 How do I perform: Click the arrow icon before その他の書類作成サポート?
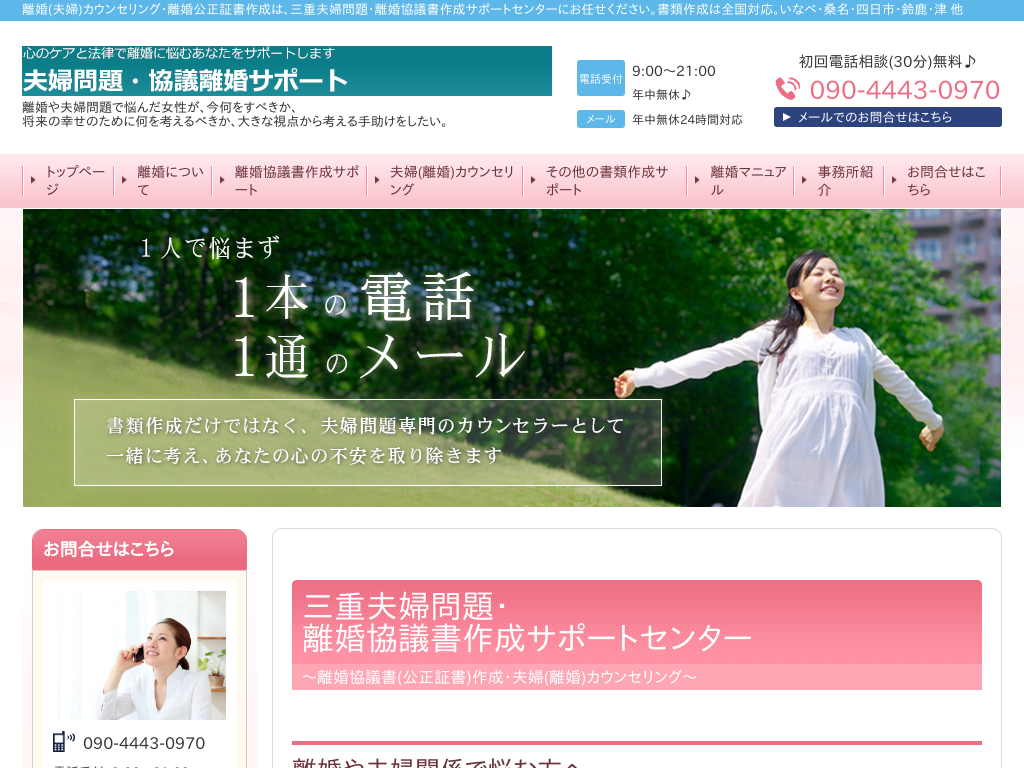(x=533, y=180)
